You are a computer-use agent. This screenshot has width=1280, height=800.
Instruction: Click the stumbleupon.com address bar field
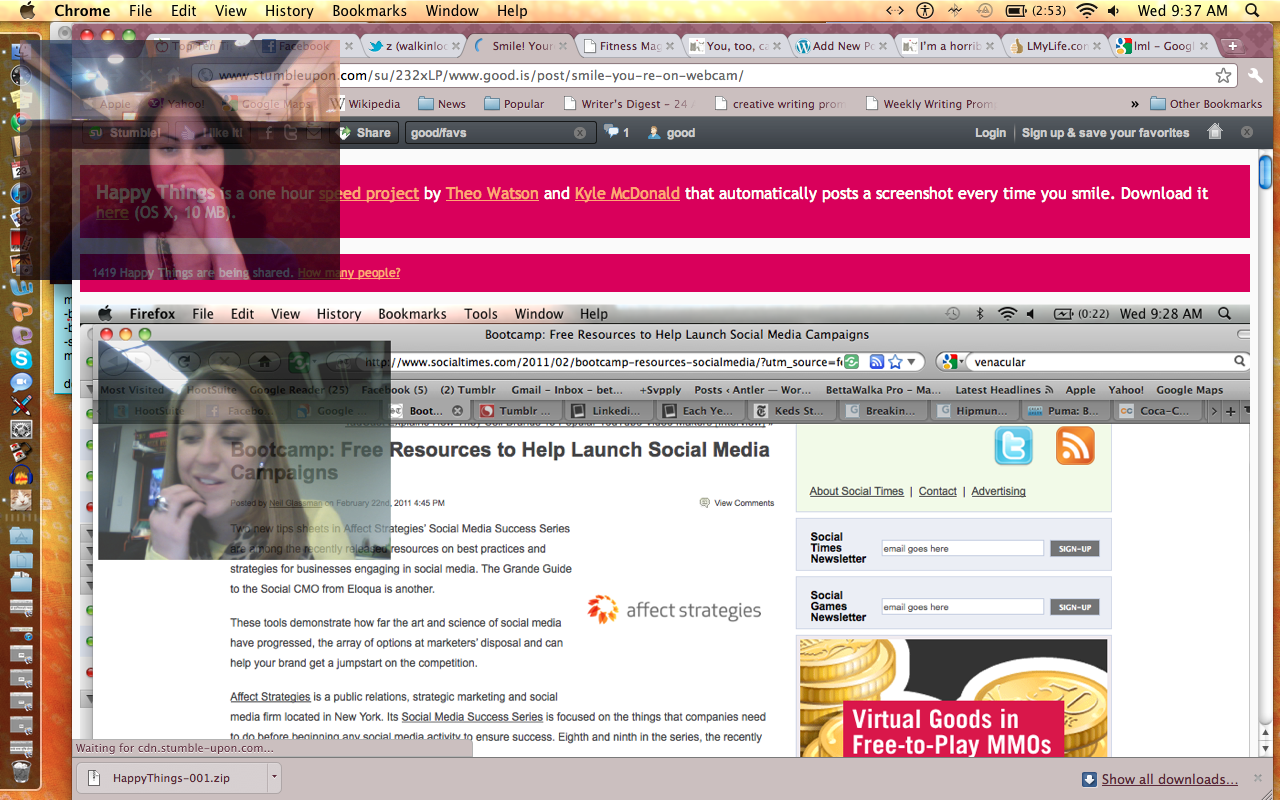[x=700, y=76]
